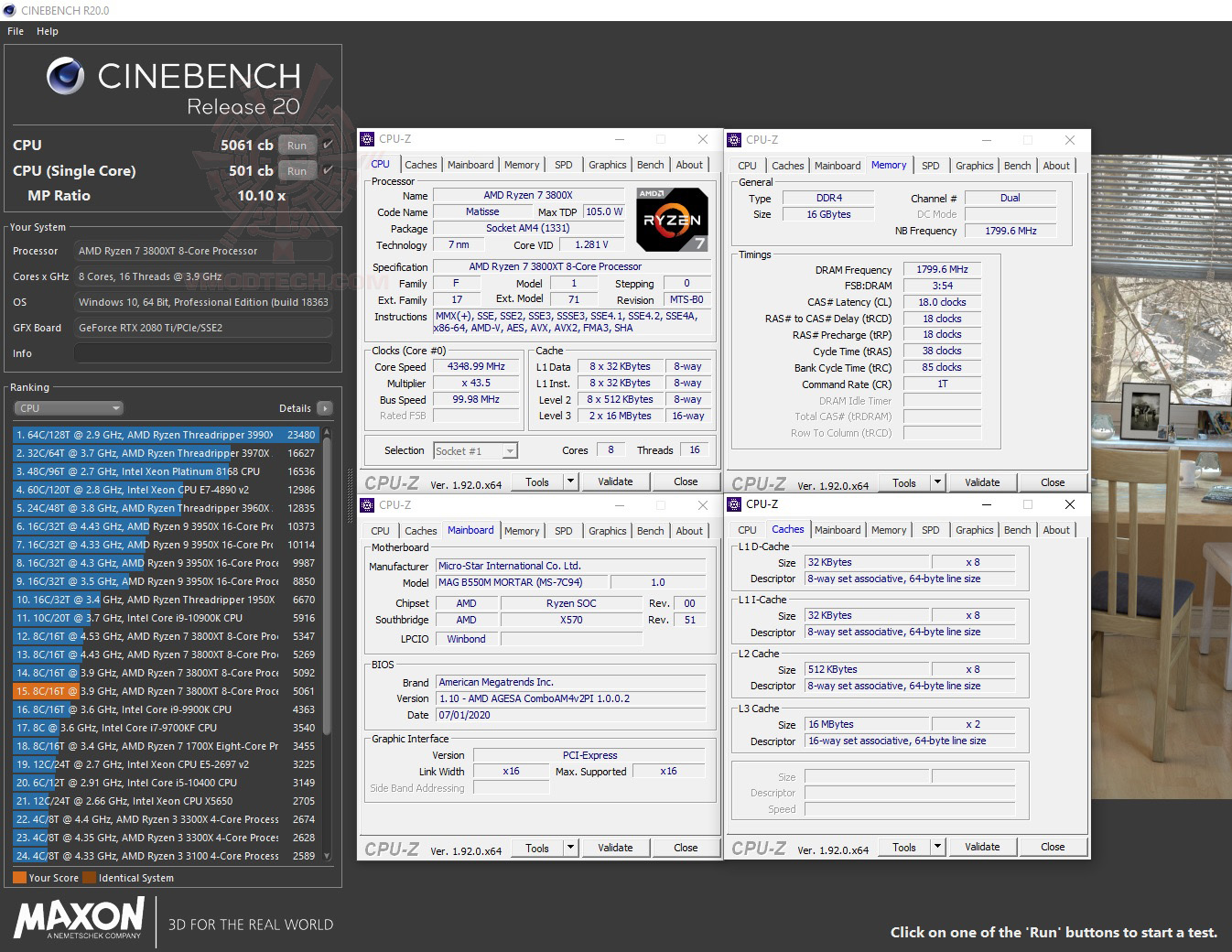
Task: Click the Max TDP value 105.0 W
Action: [x=604, y=211]
